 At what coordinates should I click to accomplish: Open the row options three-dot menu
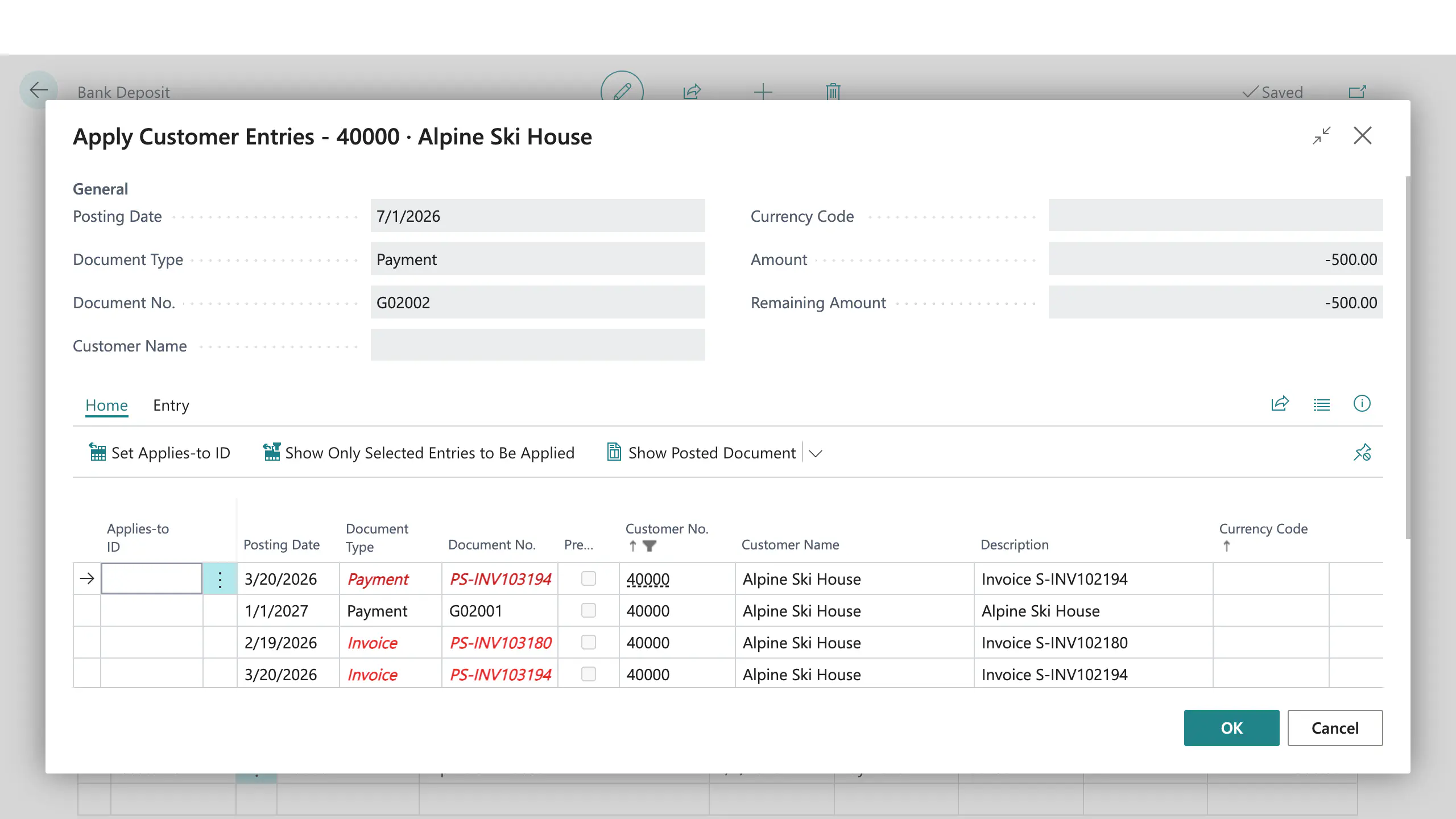(220, 579)
